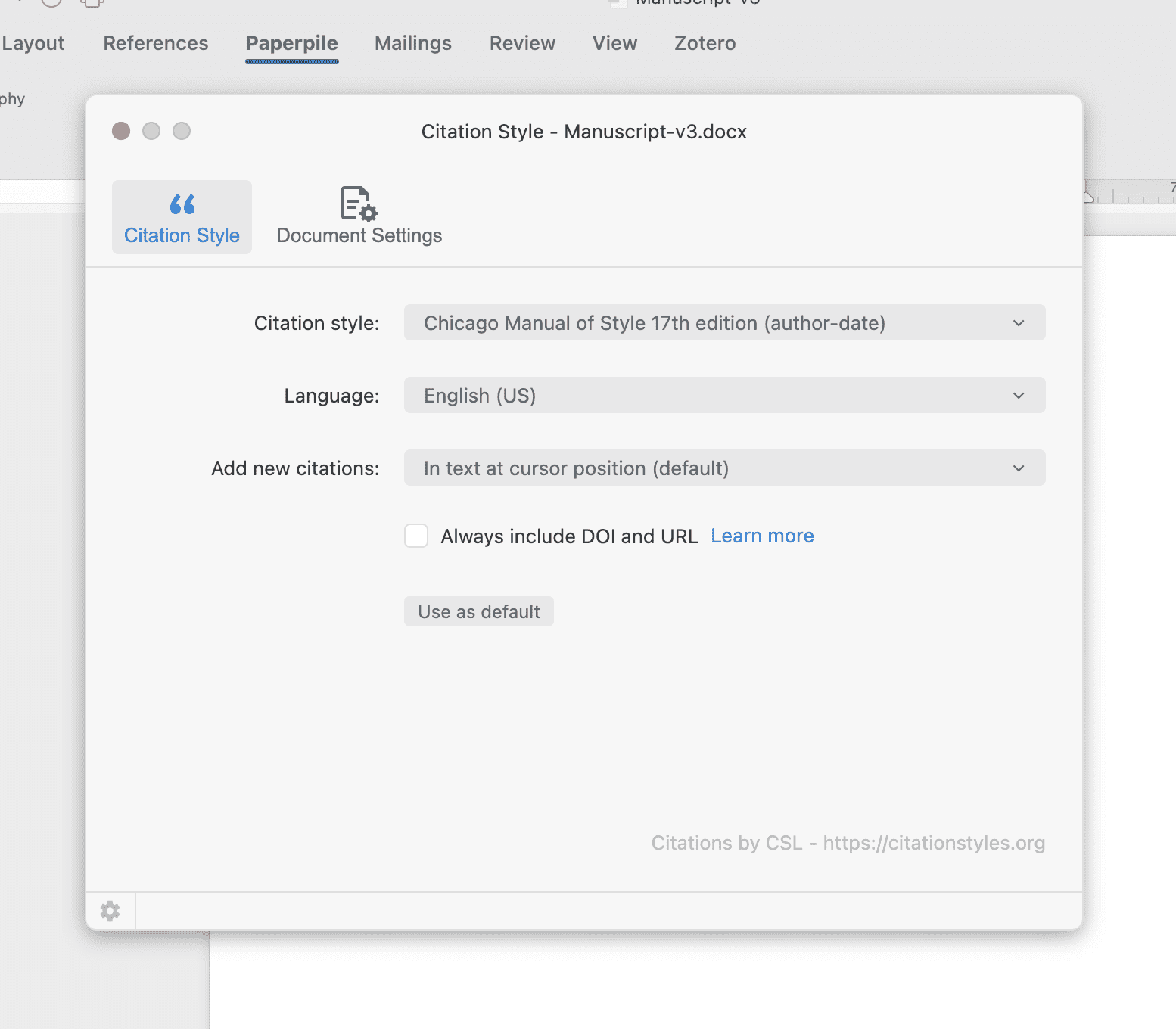Click the Citations by CSL footer text
The width and height of the screenshot is (1176, 1029).
848,843
